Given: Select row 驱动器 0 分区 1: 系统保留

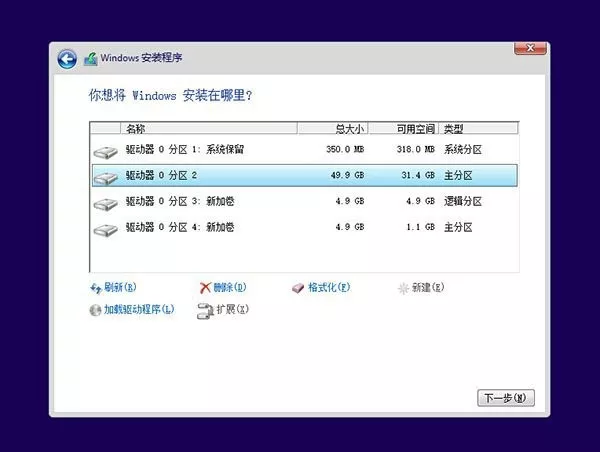Looking at the screenshot, I should (x=305, y=150).
